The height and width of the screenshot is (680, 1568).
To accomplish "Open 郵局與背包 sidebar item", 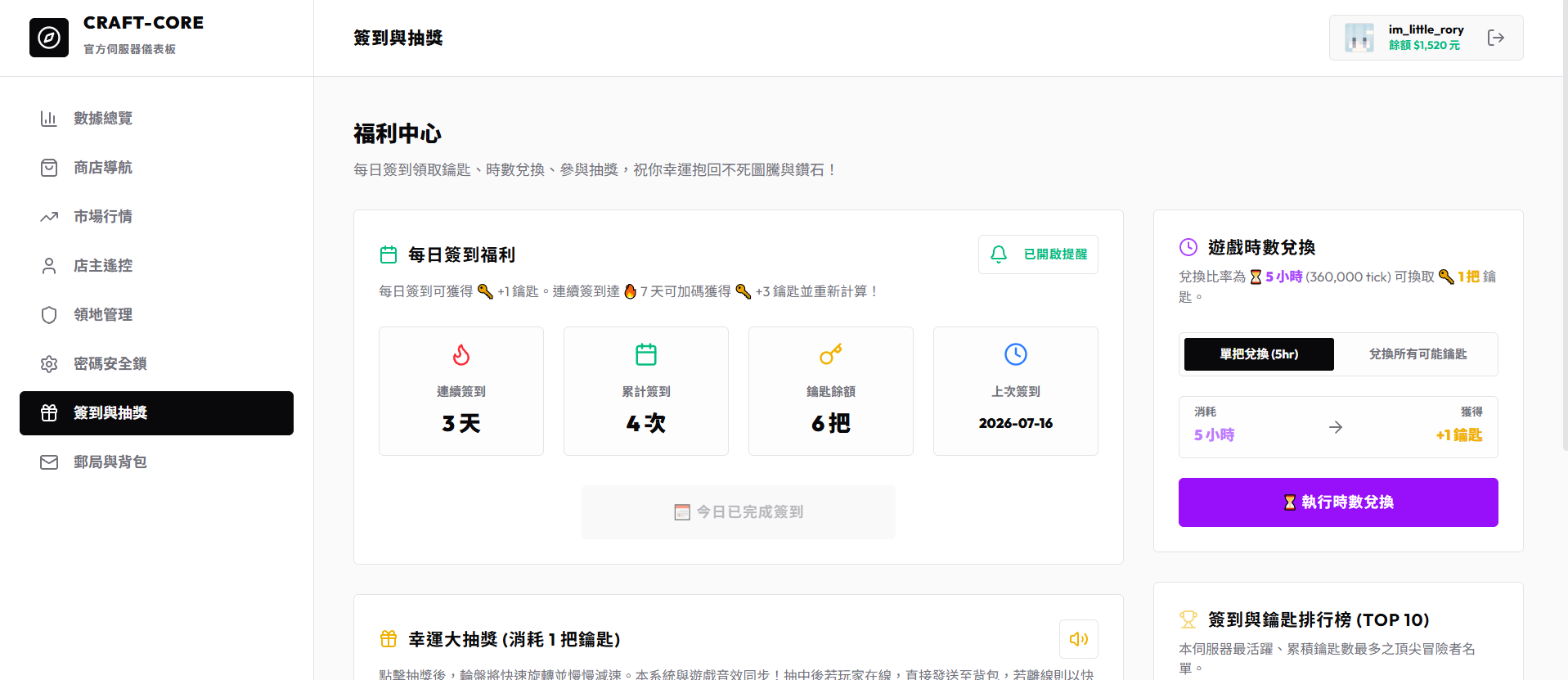I will [x=156, y=462].
